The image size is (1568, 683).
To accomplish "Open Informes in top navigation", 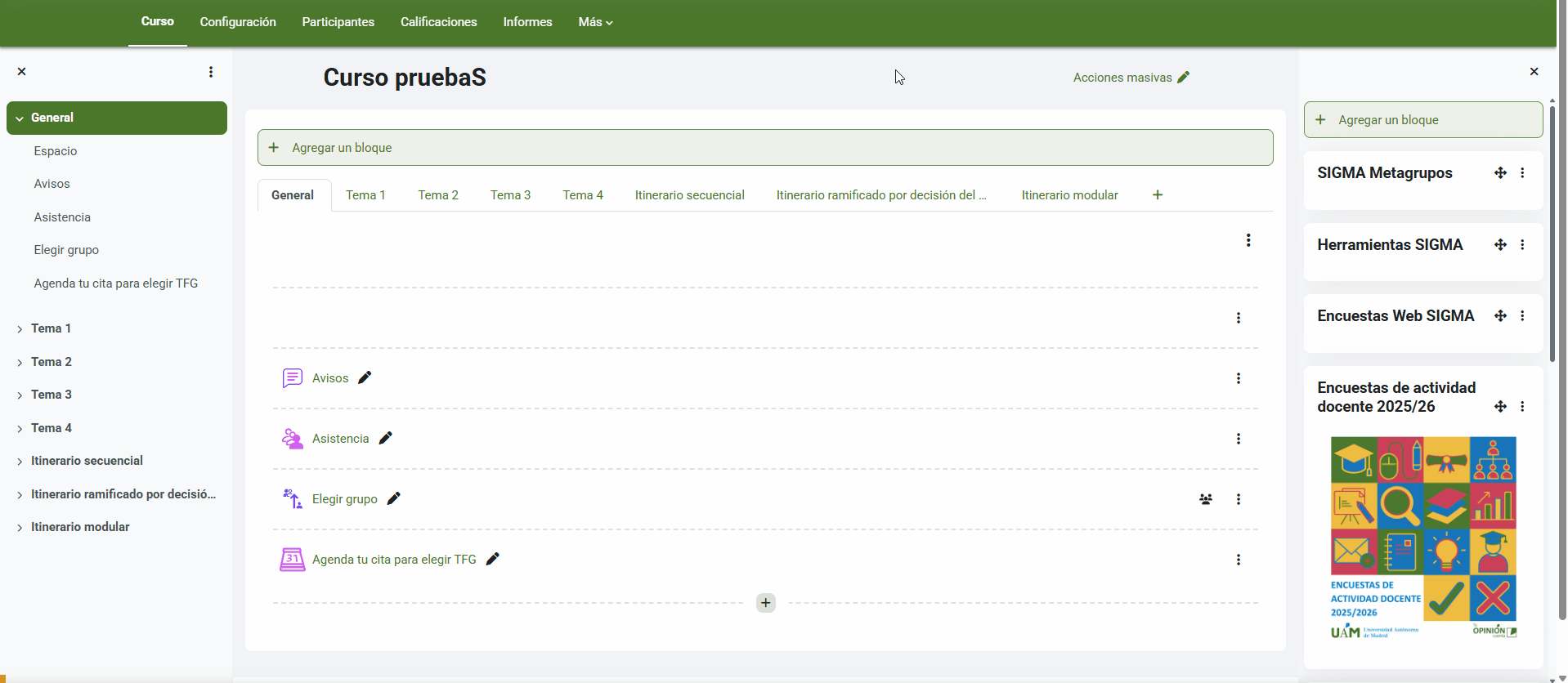I will (x=528, y=22).
